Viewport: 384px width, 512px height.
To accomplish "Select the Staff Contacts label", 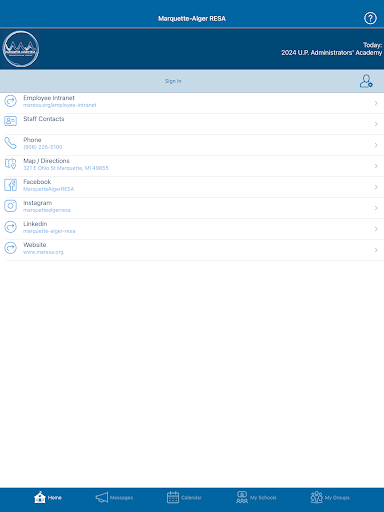I will pyautogui.click(x=44, y=119).
